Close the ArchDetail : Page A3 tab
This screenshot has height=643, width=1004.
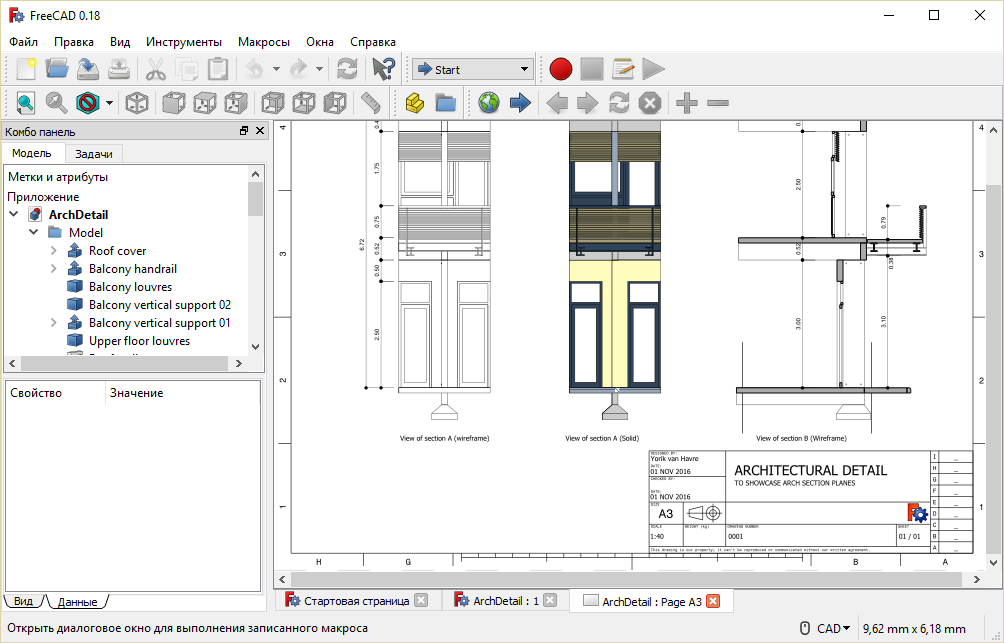(x=713, y=601)
